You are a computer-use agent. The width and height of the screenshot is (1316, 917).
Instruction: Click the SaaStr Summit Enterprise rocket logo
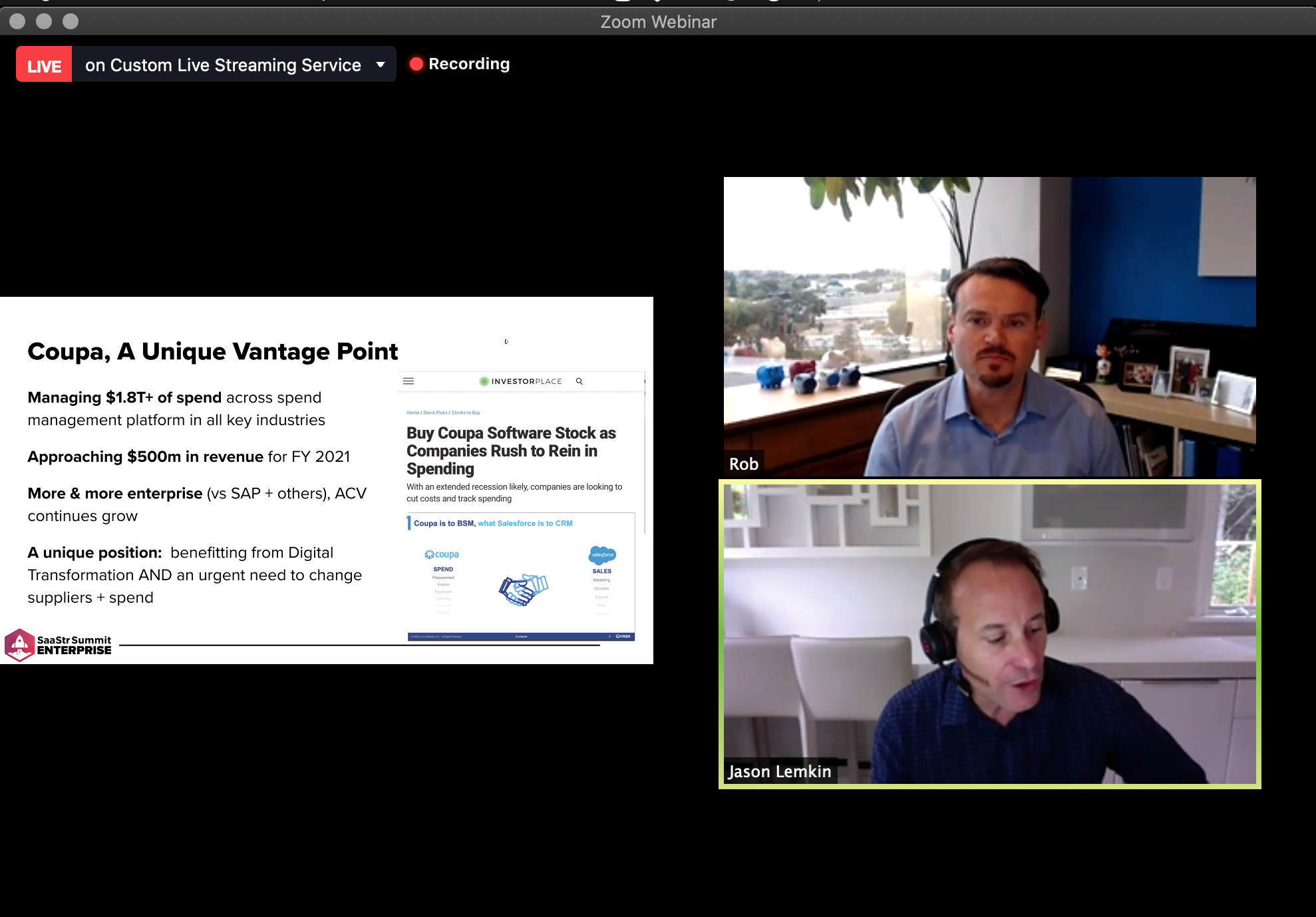coord(20,644)
